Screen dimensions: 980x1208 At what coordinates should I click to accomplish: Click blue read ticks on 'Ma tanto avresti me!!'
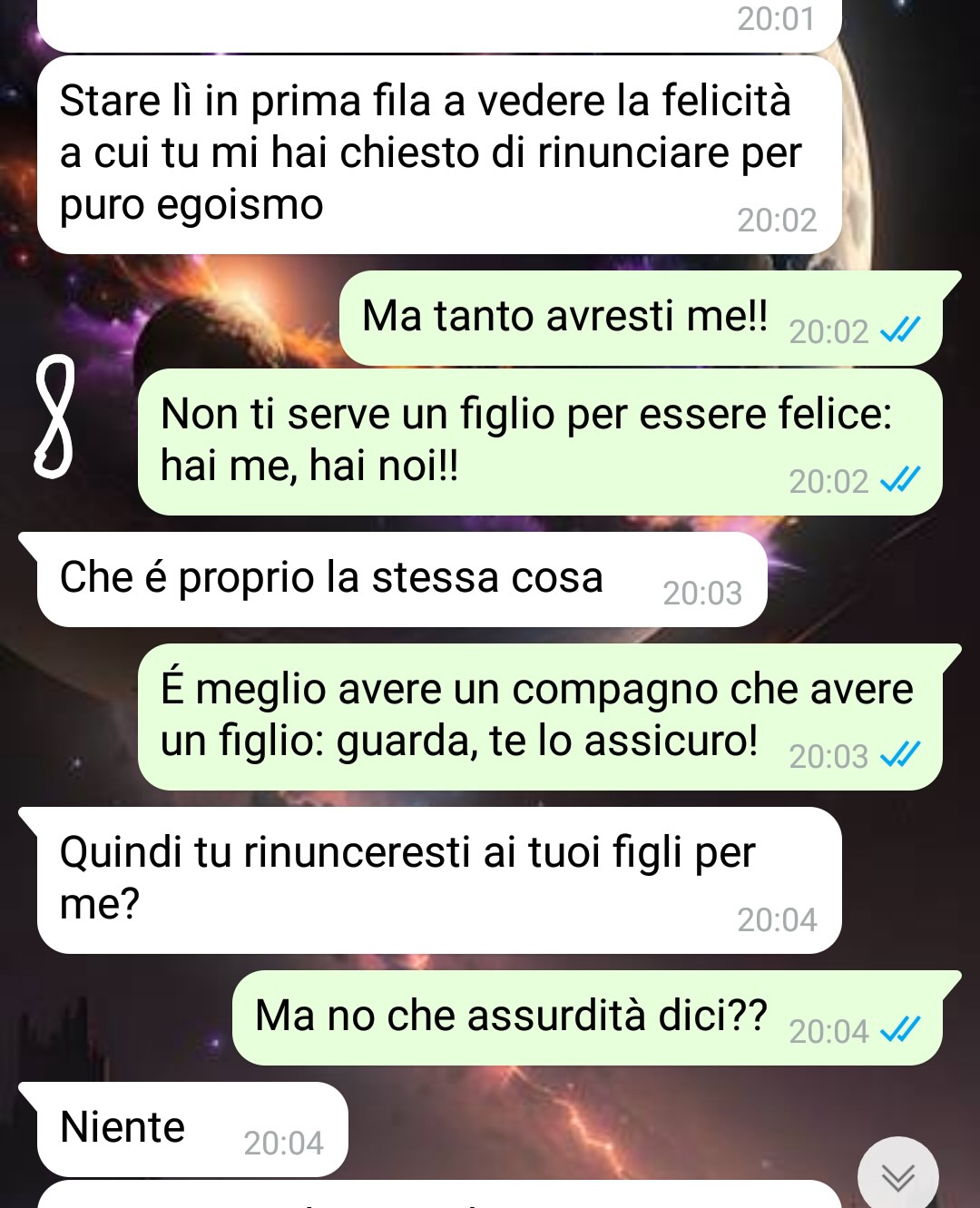point(901,330)
